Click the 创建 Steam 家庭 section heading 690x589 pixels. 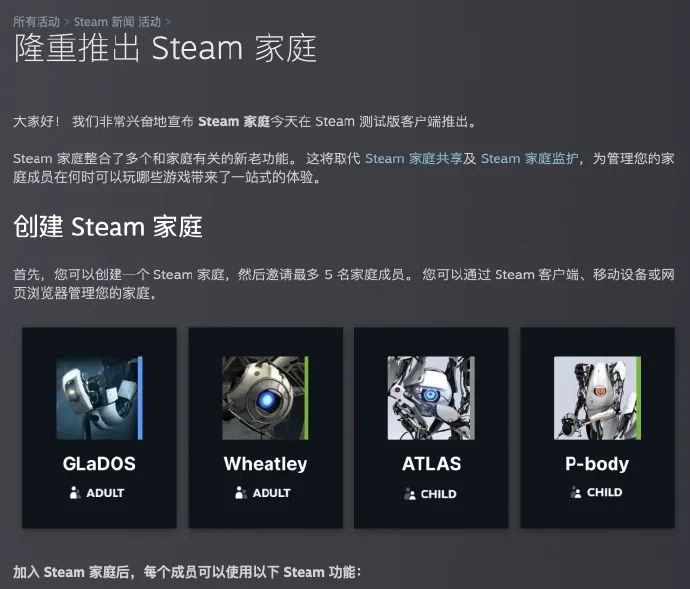pyautogui.click(x=108, y=227)
